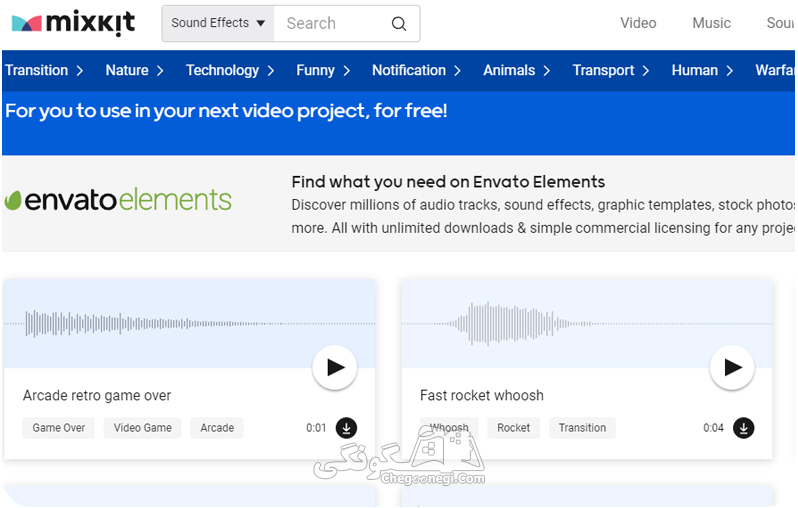This screenshot has width=798, height=508.
Task: Go to the Video section
Action: (x=638, y=23)
